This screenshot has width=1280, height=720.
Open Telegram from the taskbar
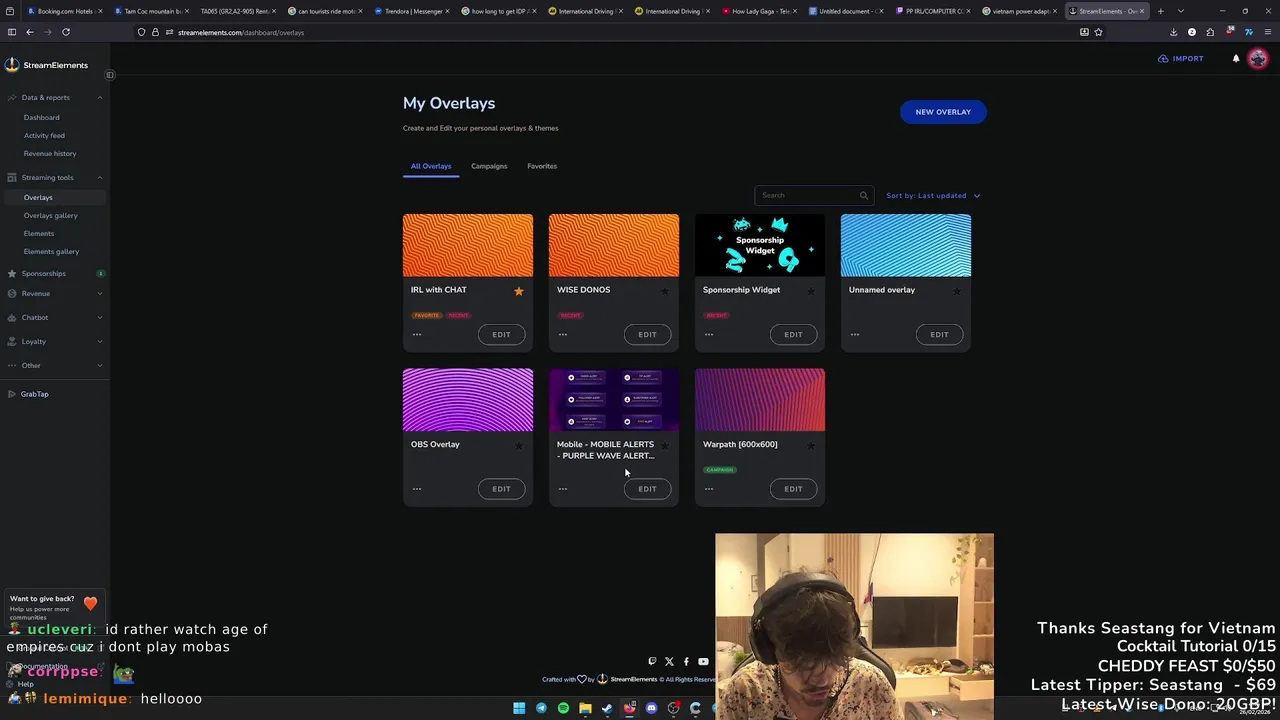click(541, 708)
